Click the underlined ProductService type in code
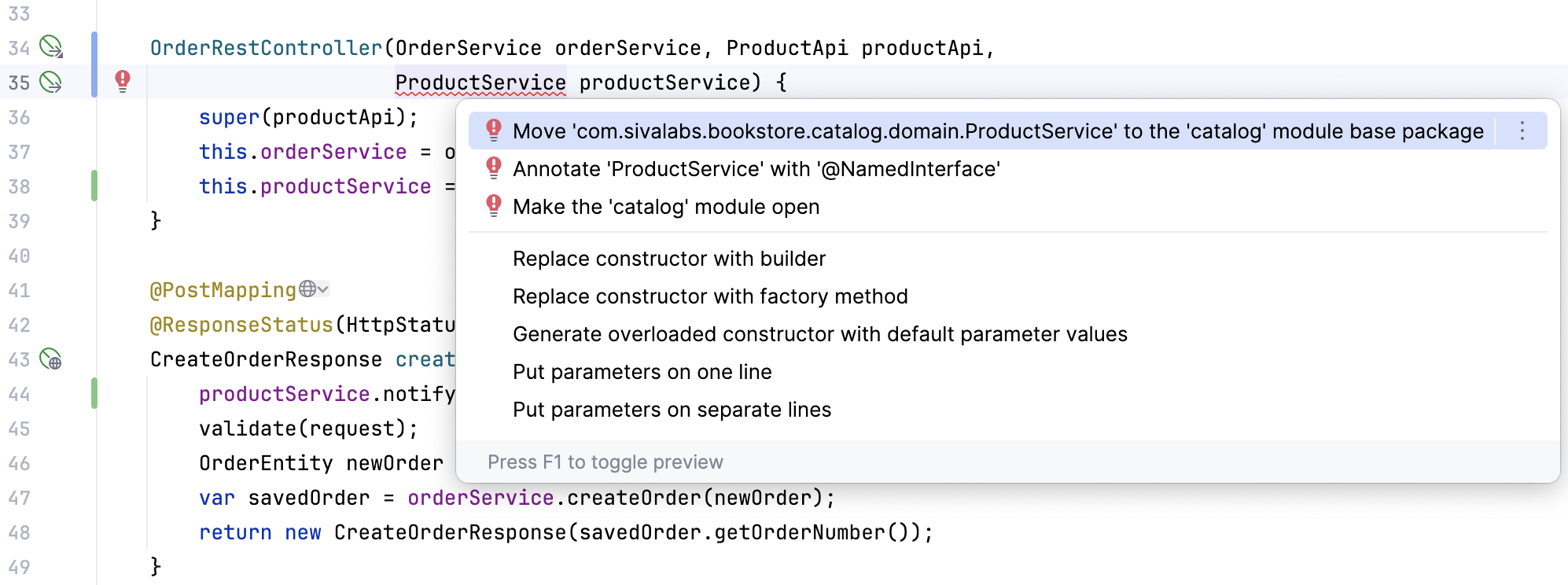1568x585 pixels. (x=480, y=83)
